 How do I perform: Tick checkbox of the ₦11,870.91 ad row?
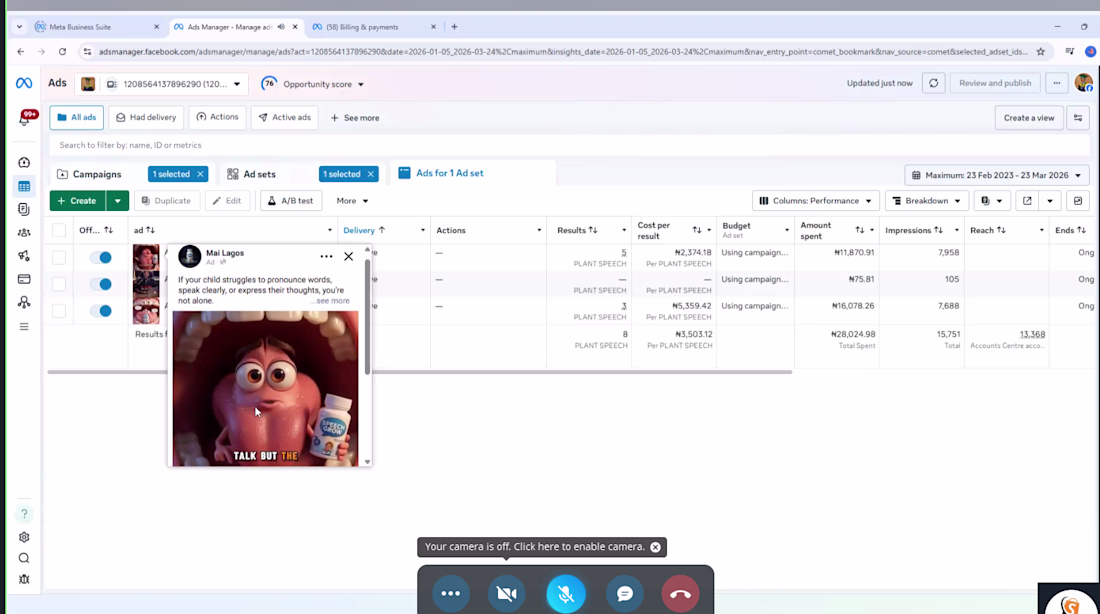pyautogui.click(x=59, y=258)
